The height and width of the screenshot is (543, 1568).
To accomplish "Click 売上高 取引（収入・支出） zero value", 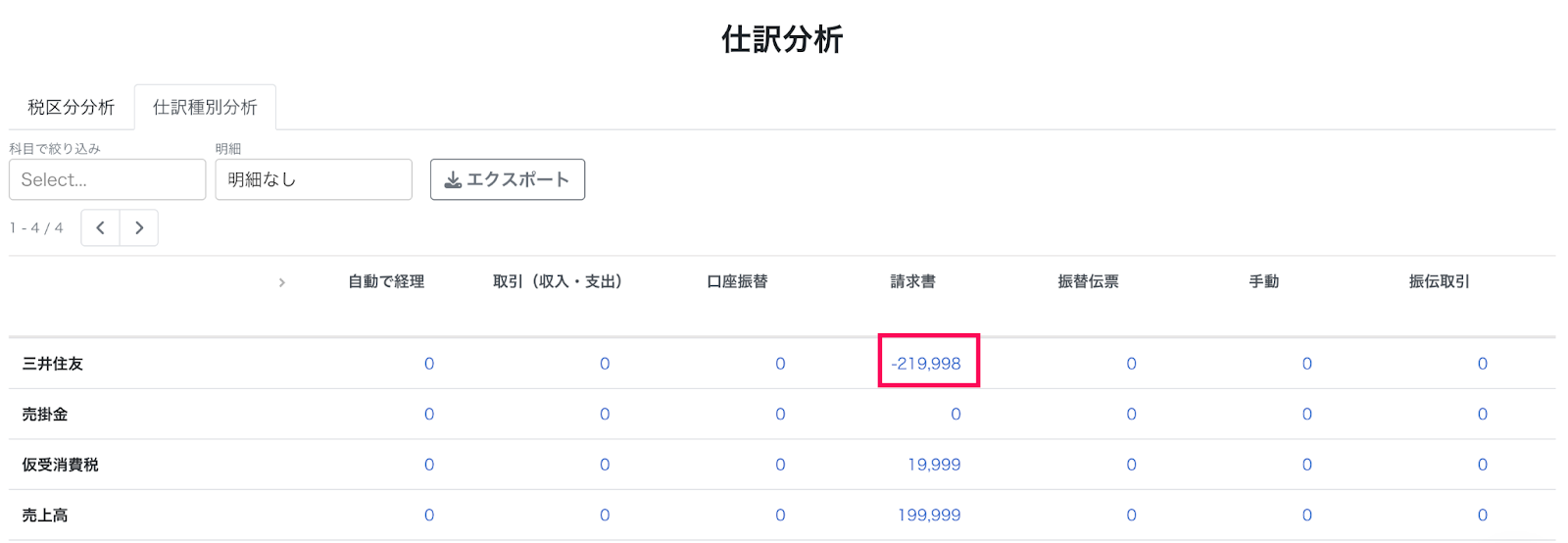I will 605,515.
